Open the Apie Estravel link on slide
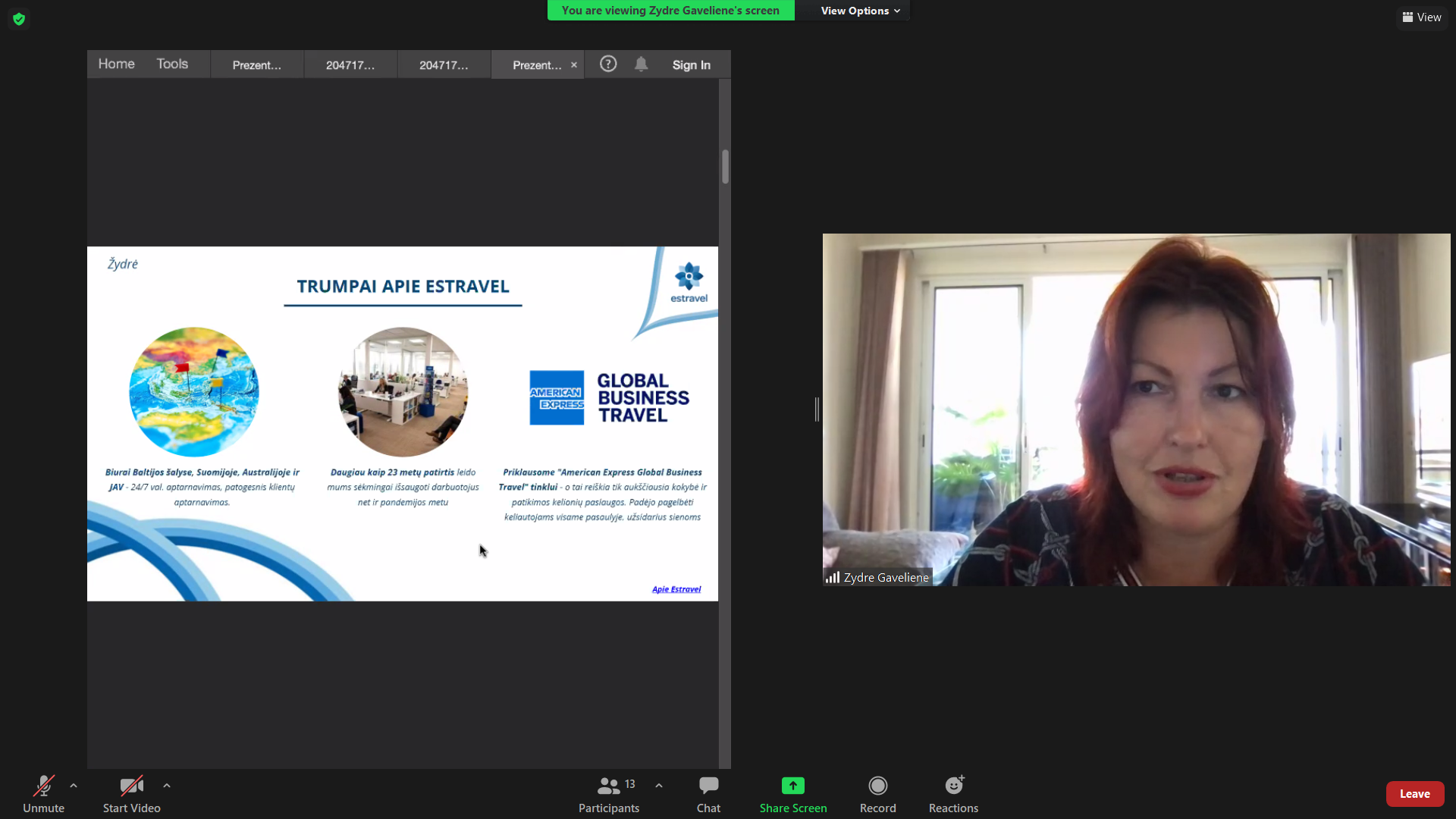 click(x=676, y=589)
